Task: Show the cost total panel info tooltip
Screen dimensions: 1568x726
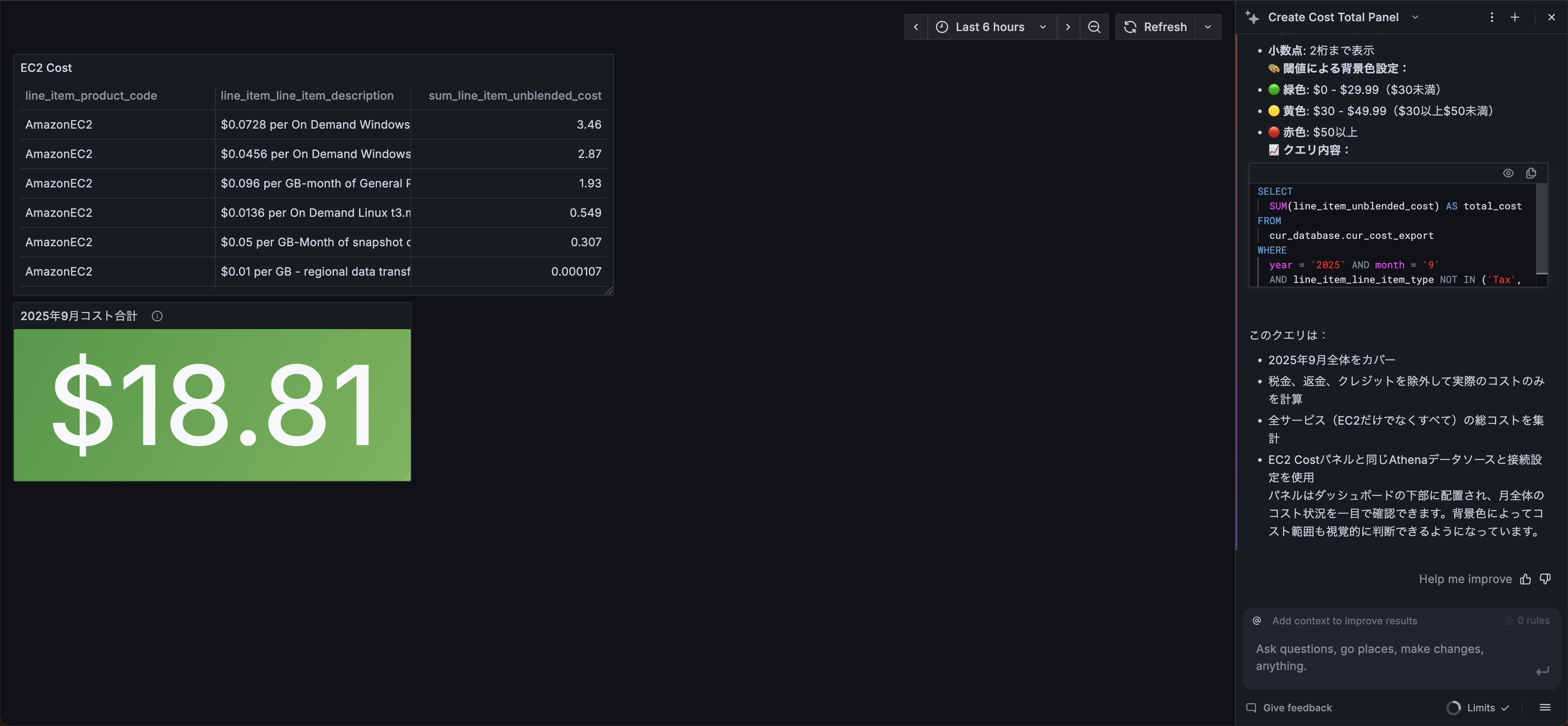Action: [157, 316]
